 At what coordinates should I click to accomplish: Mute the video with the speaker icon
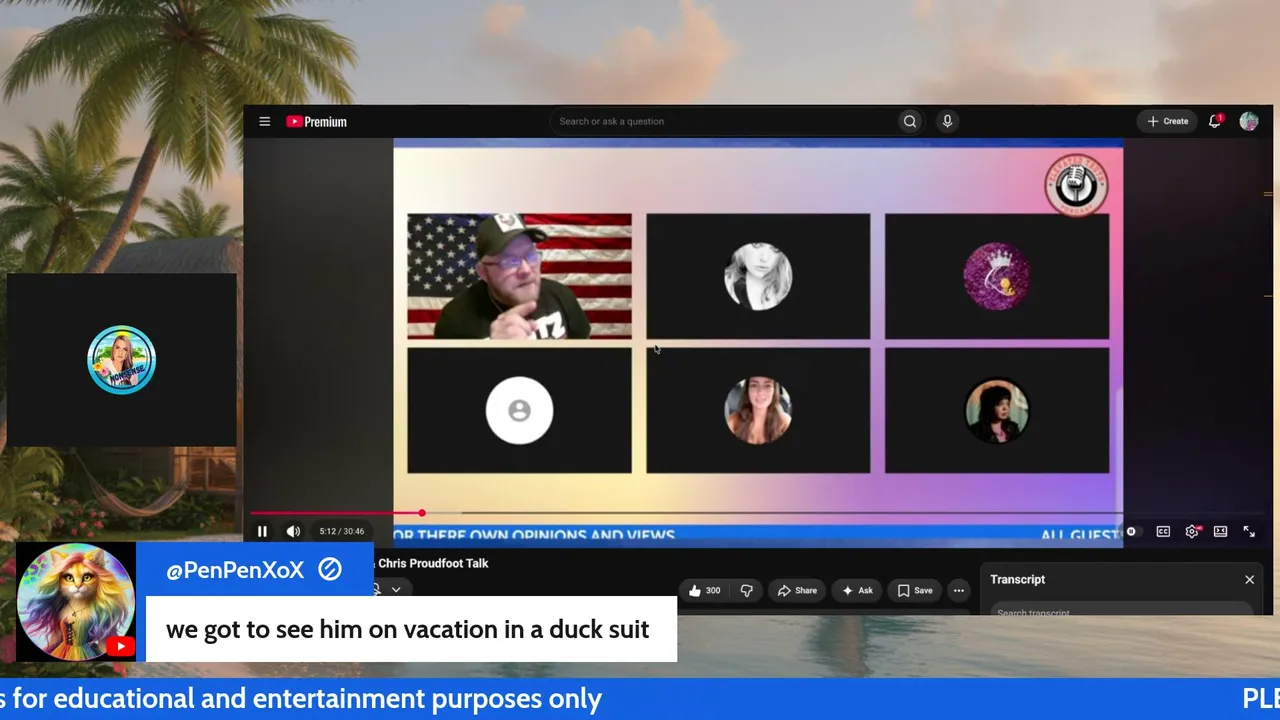point(293,532)
